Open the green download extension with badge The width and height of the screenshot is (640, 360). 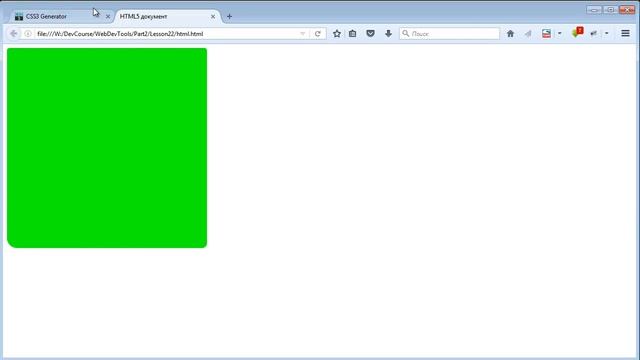pyautogui.click(x=577, y=33)
